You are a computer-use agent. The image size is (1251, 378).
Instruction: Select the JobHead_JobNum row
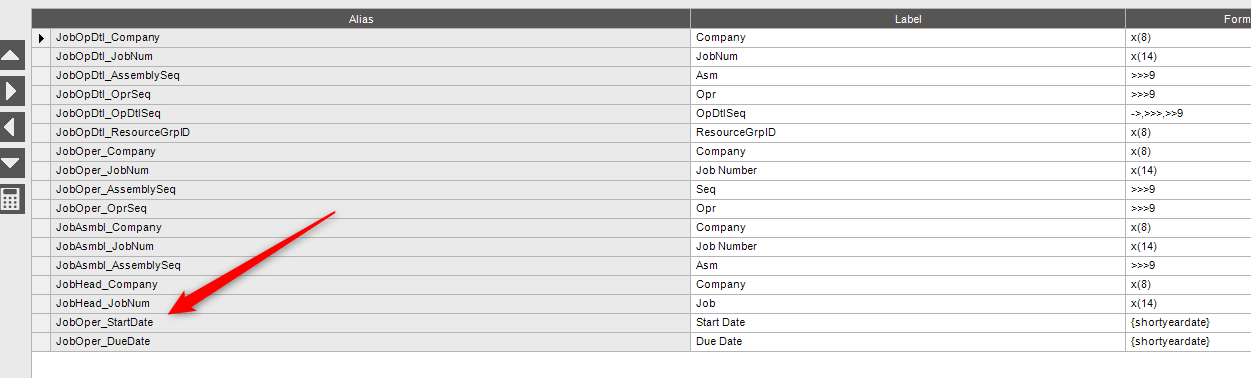point(641,304)
